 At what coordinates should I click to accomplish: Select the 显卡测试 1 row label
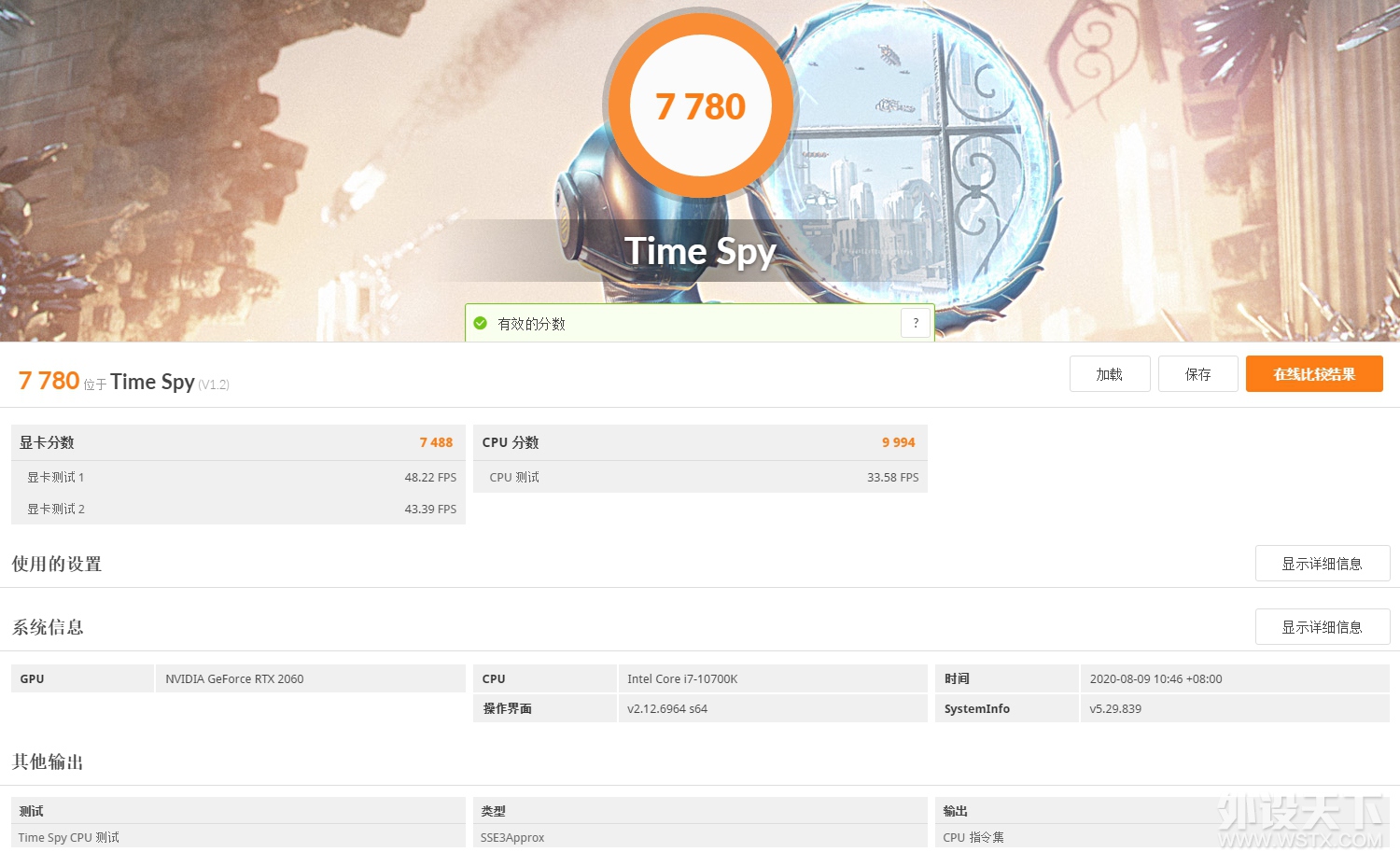pyautogui.click(x=56, y=477)
